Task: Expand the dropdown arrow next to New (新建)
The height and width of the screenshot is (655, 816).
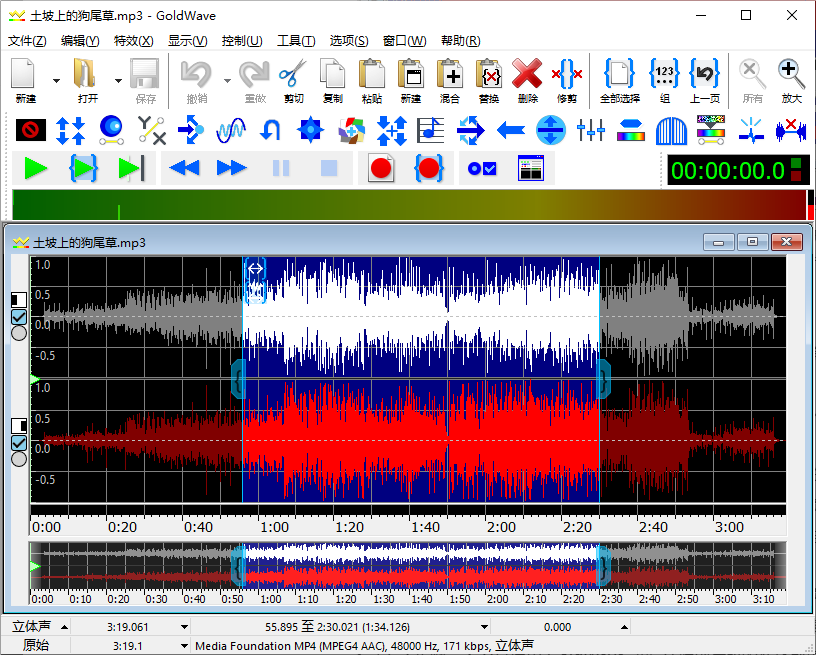Action: click(56, 81)
